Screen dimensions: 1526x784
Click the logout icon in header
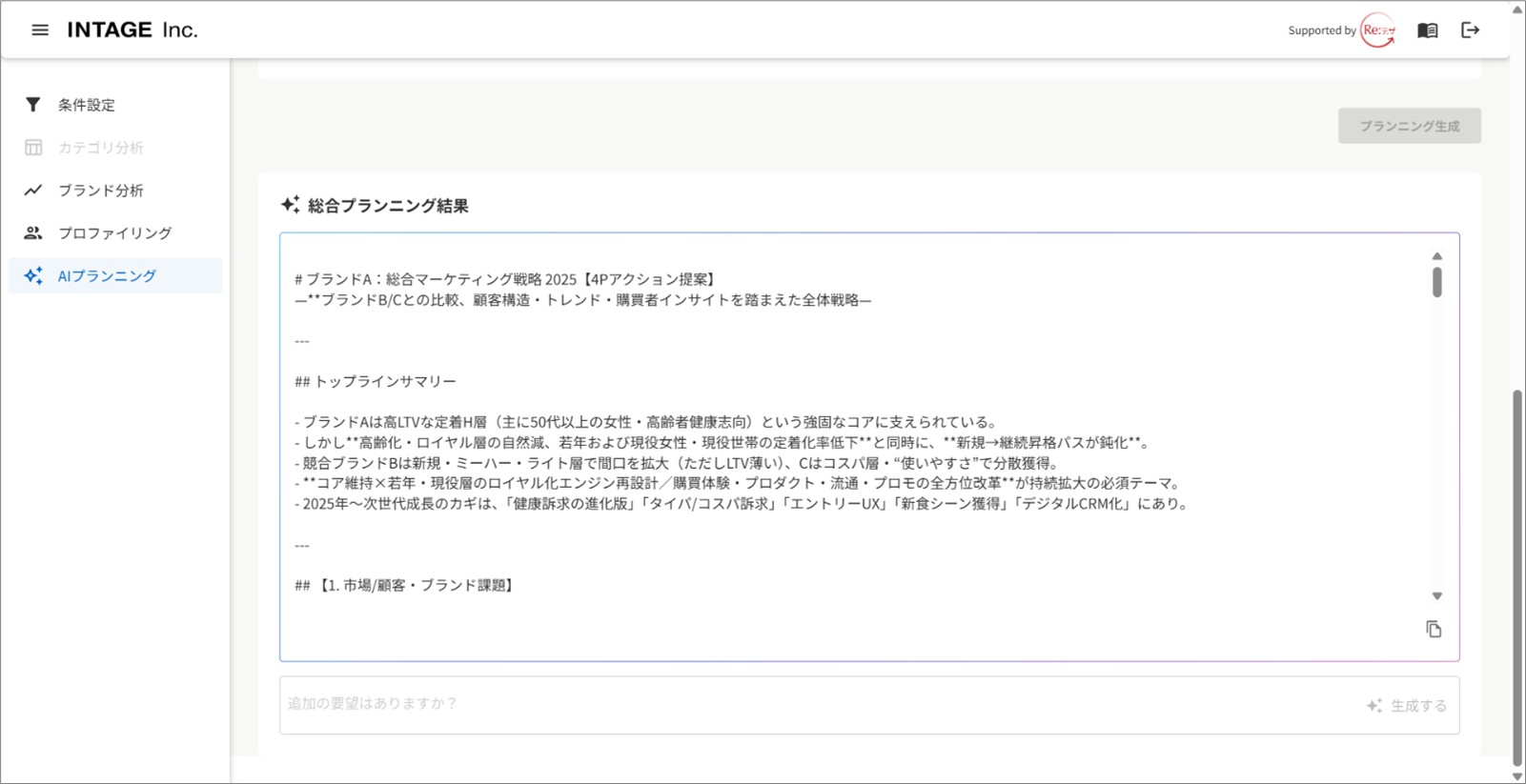click(x=1470, y=30)
